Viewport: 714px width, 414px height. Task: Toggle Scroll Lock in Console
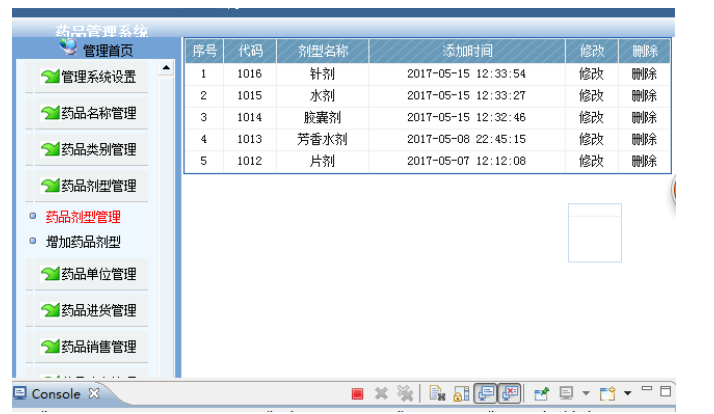click(x=461, y=394)
